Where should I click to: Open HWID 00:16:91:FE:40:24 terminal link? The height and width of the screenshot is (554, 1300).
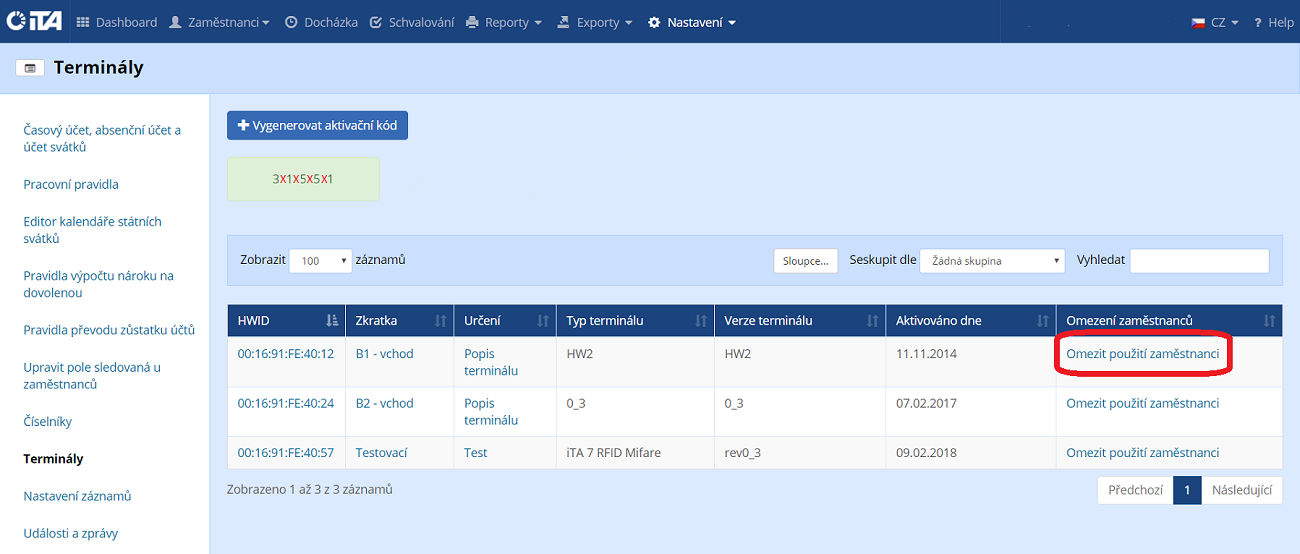tap(285, 404)
